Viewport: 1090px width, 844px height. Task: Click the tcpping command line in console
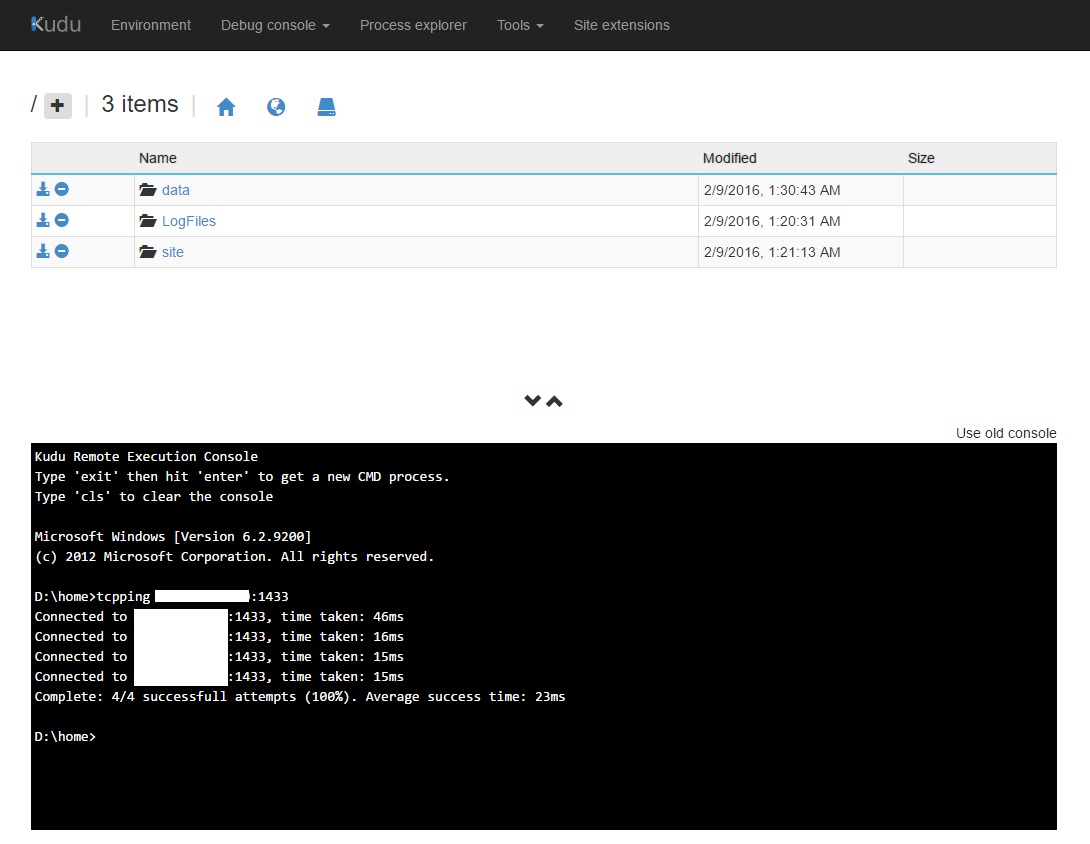click(x=161, y=597)
